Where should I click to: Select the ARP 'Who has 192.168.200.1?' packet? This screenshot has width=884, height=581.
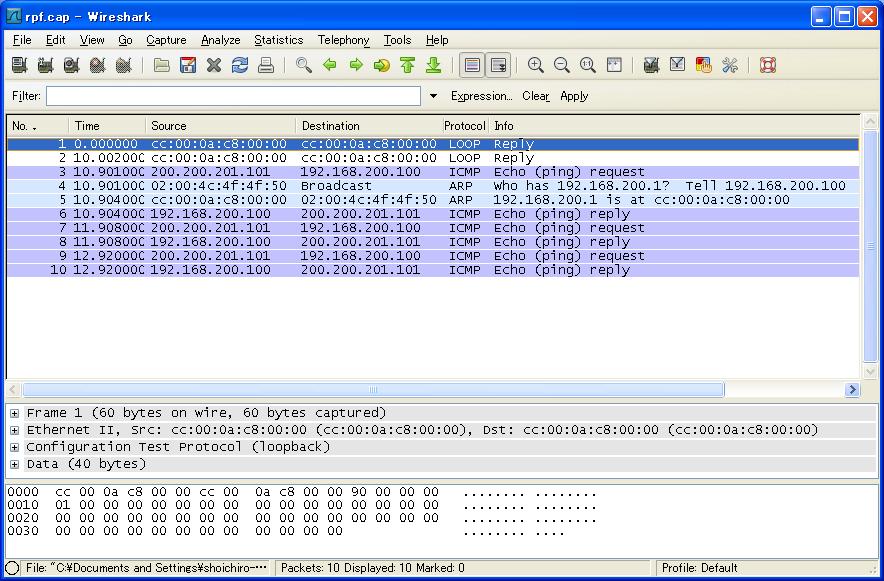433,186
